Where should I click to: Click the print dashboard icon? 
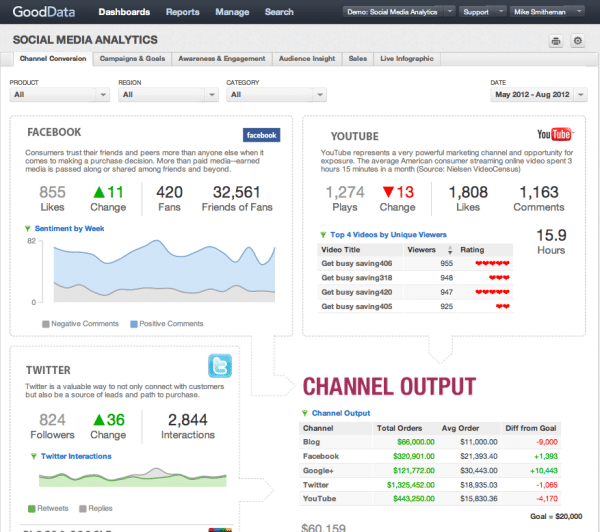pos(556,41)
